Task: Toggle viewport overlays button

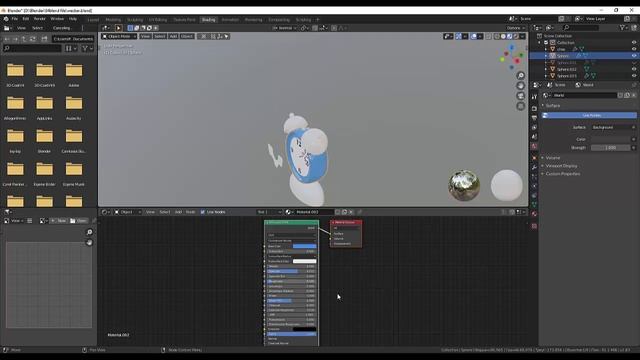Action: [x=473, y=36]
